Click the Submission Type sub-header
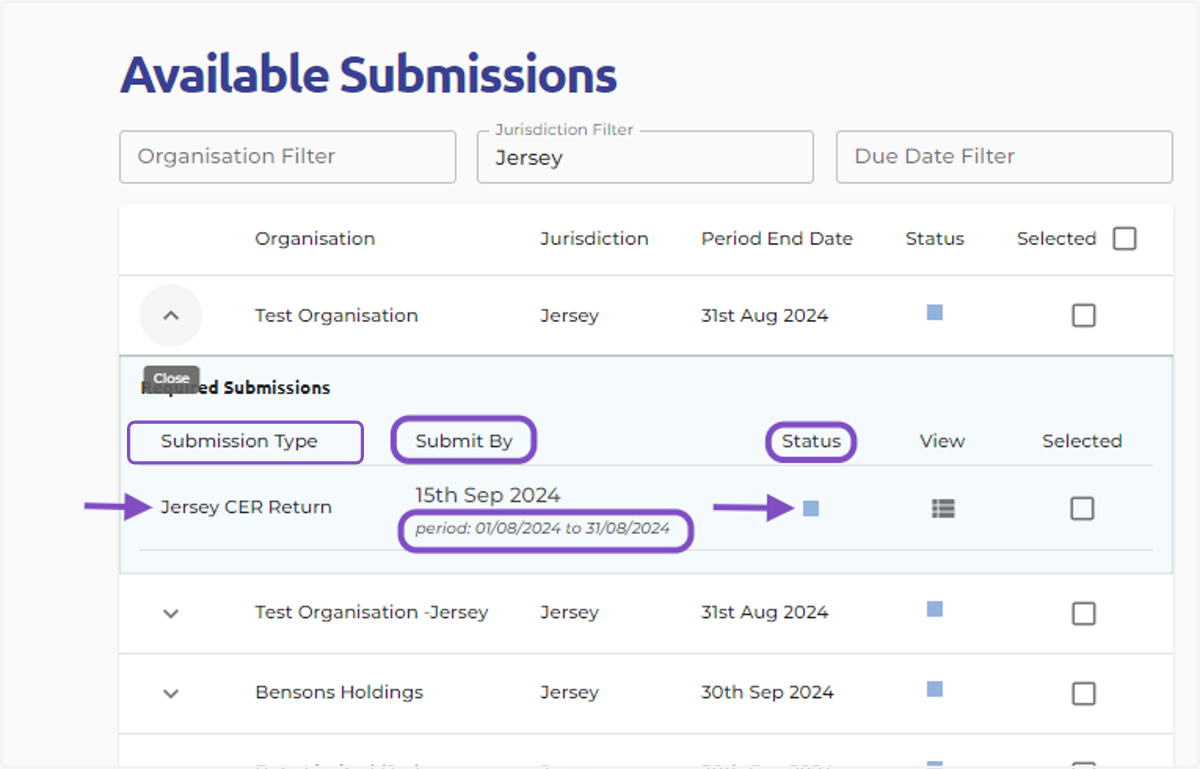Screen dimensions: 1200x769 (239, 441)
